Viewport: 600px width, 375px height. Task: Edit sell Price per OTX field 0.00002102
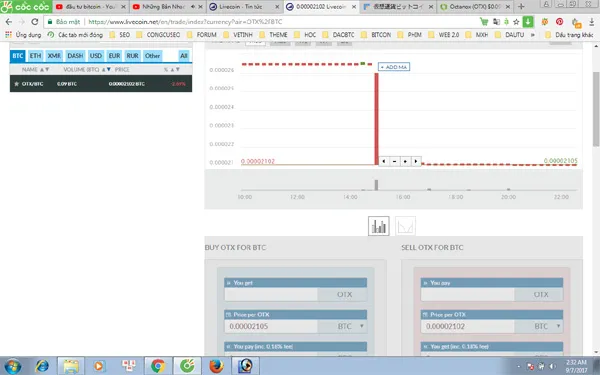point(468,326)
